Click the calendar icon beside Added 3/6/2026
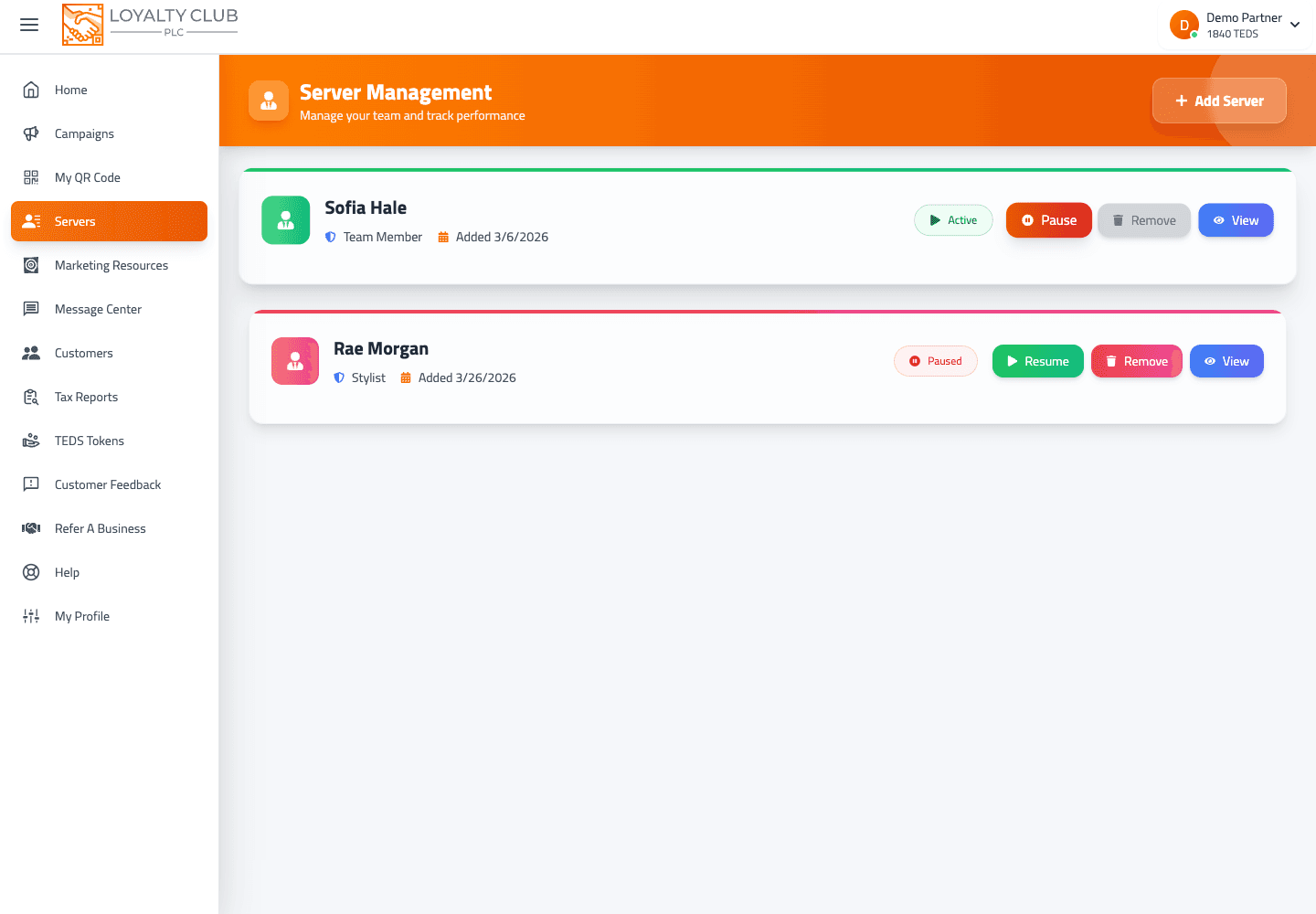1316x914 pixels. [x=443, y=237]
